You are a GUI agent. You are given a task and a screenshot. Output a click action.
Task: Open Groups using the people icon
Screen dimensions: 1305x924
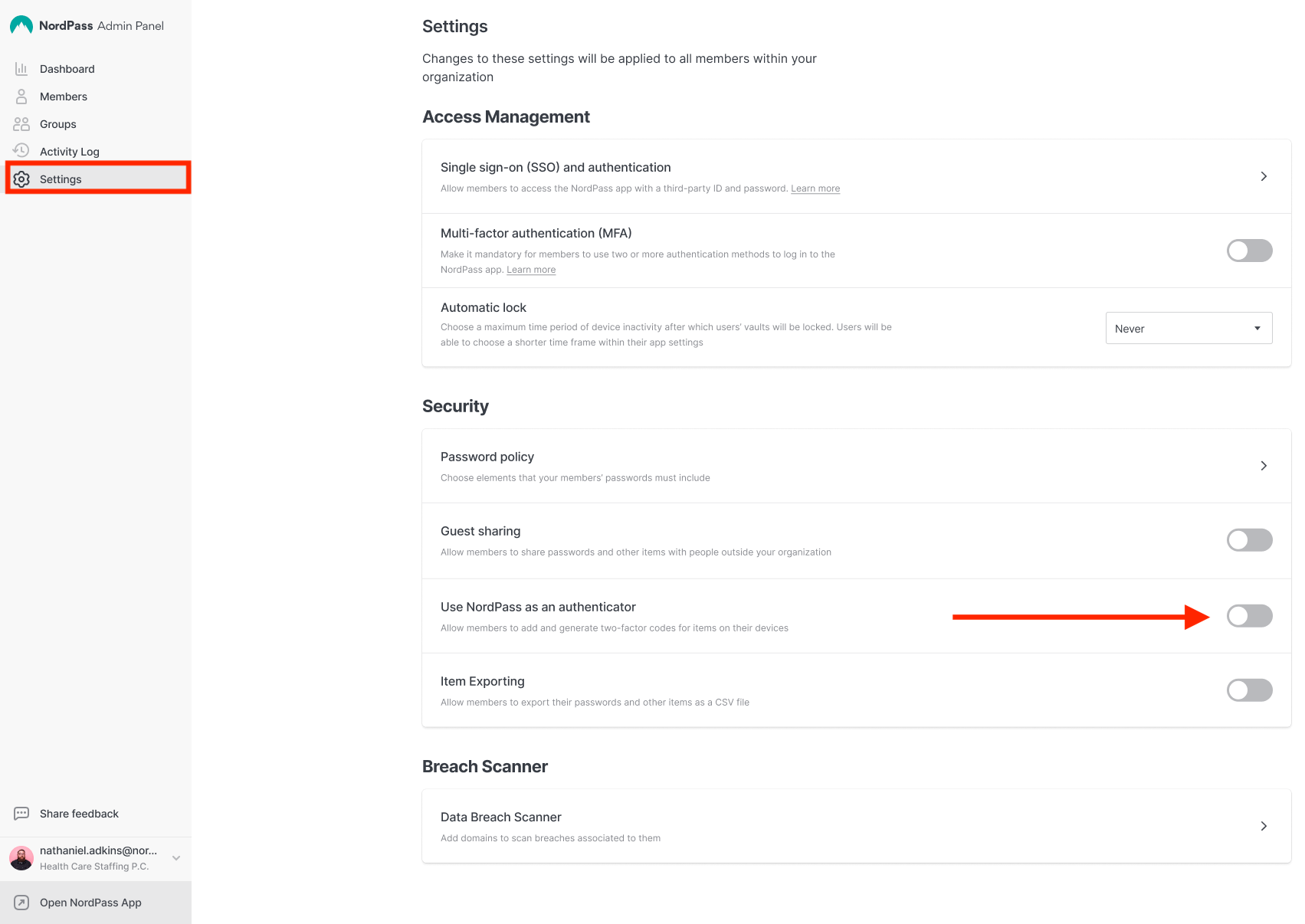coord(21,123)
